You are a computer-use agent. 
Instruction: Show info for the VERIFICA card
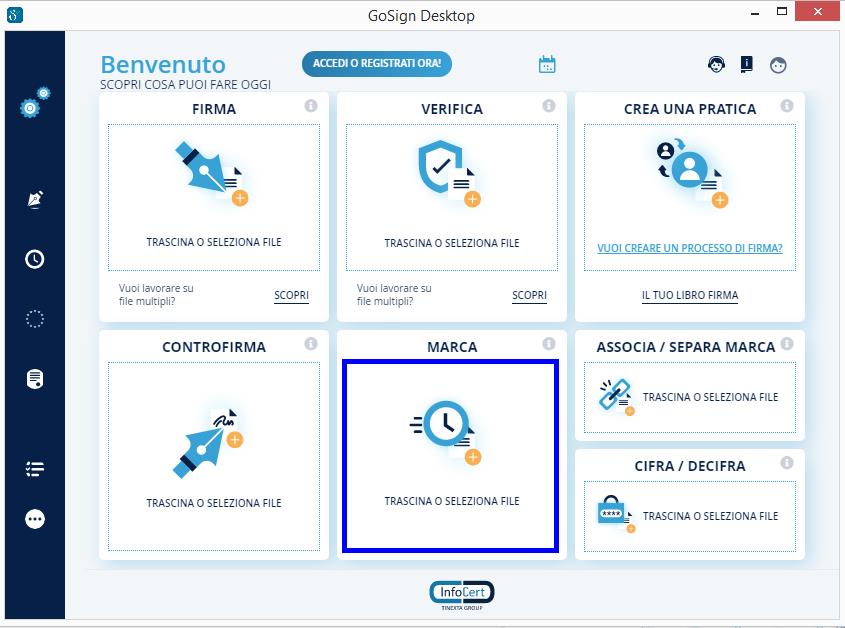549,106
